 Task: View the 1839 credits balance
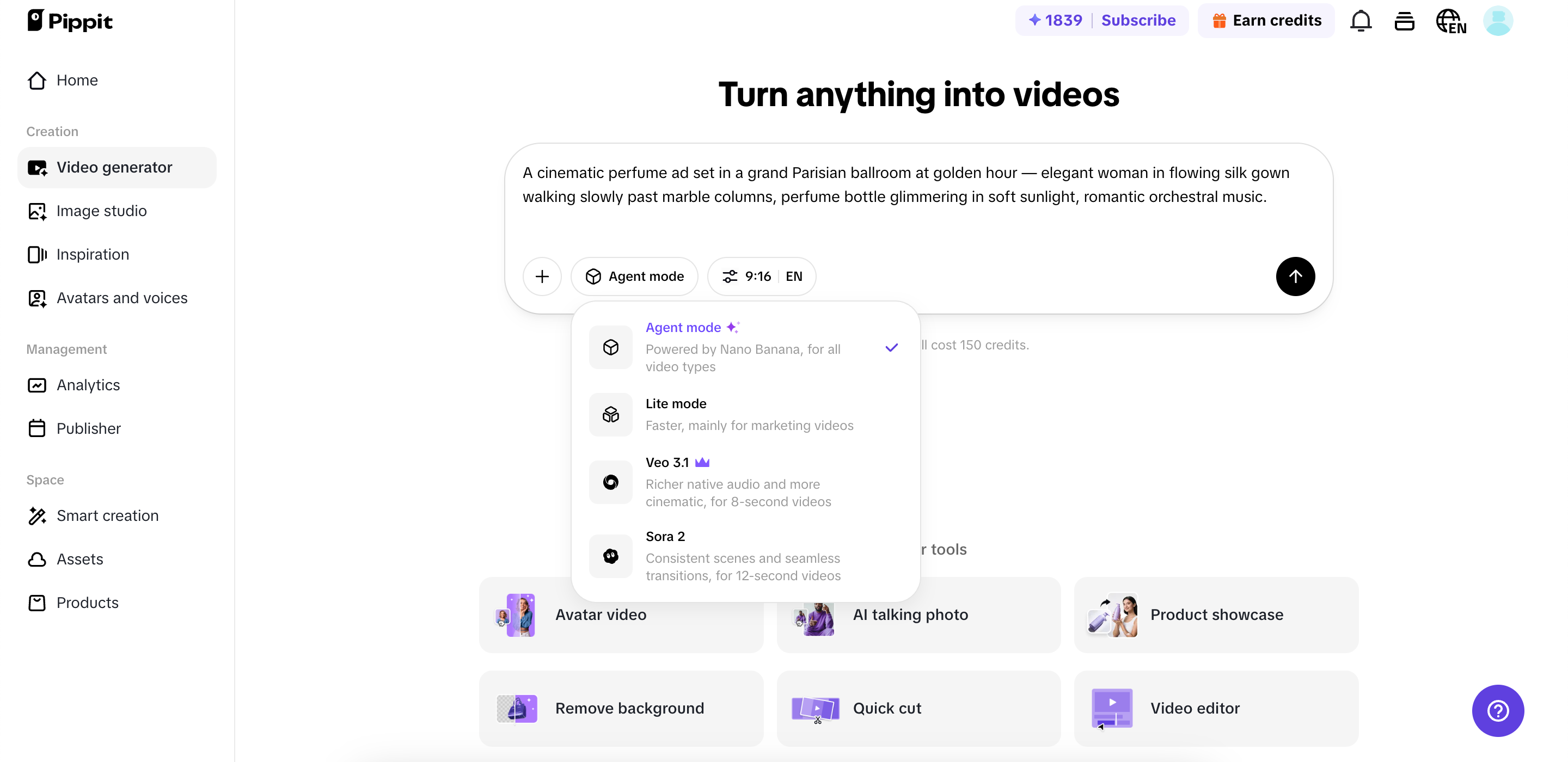pyautogui.click(x=1055, y=20)
